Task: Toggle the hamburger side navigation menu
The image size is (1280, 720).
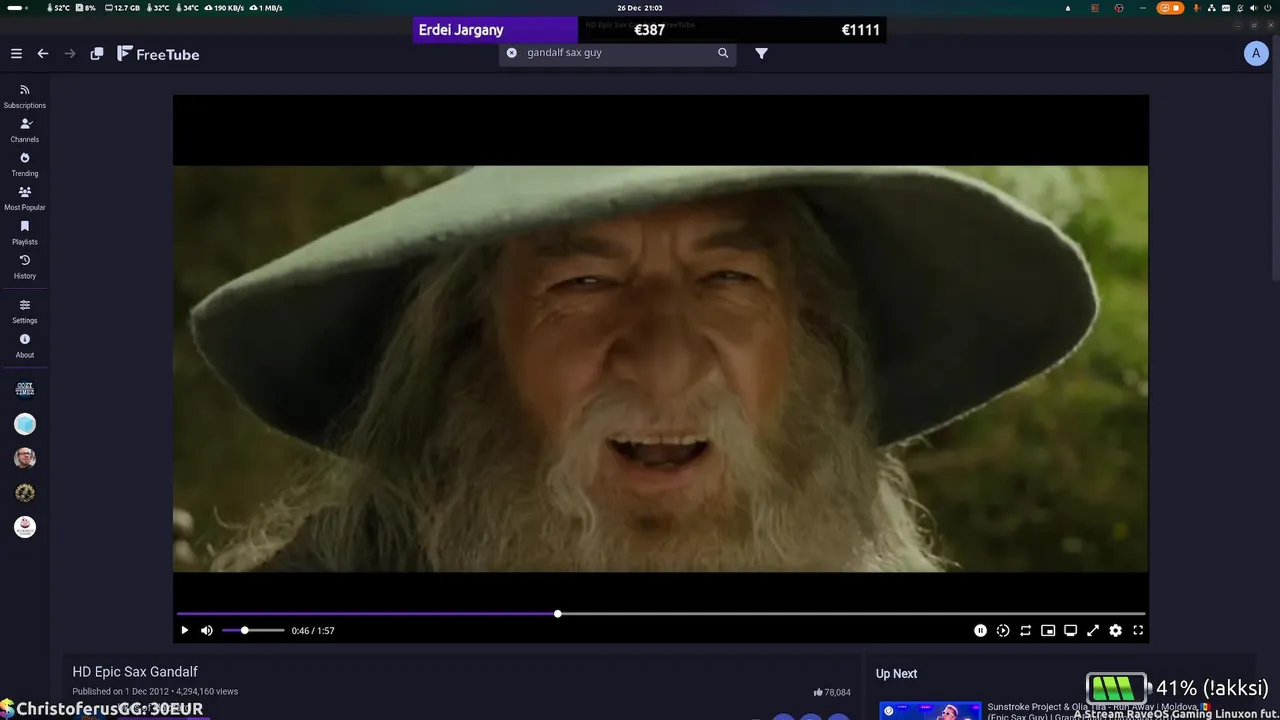Action: coord(16,54)
